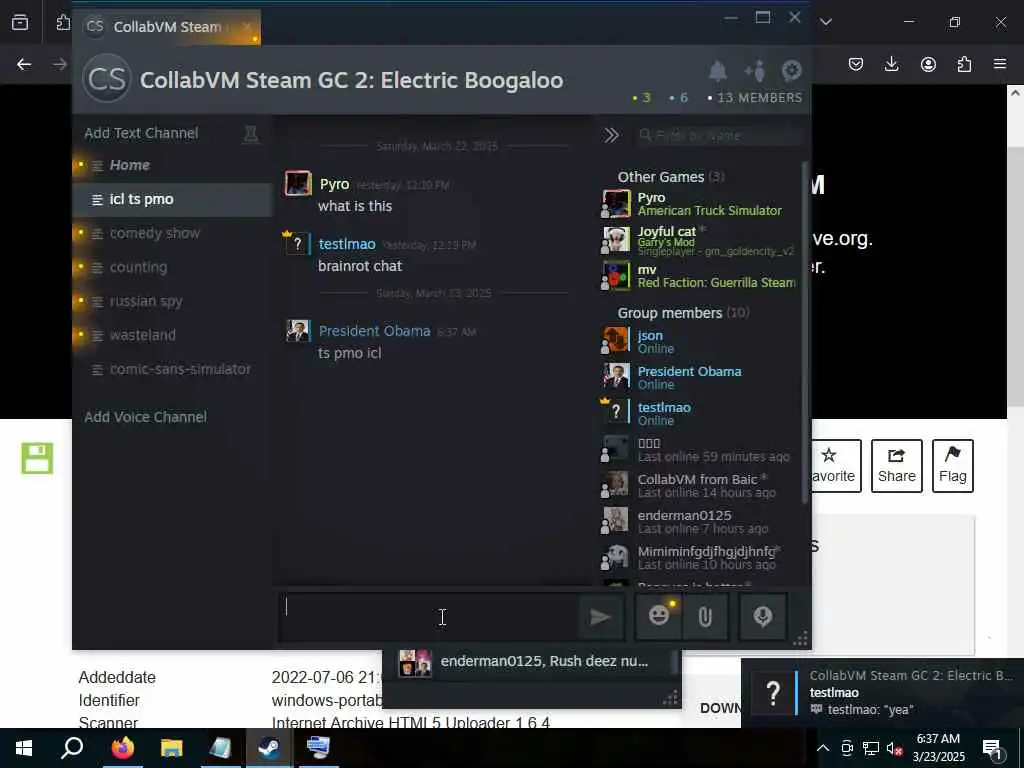The height and width of the screenshot is (768, 1024).
Task: Open the group chat settings gear
Action: (792, 71)
